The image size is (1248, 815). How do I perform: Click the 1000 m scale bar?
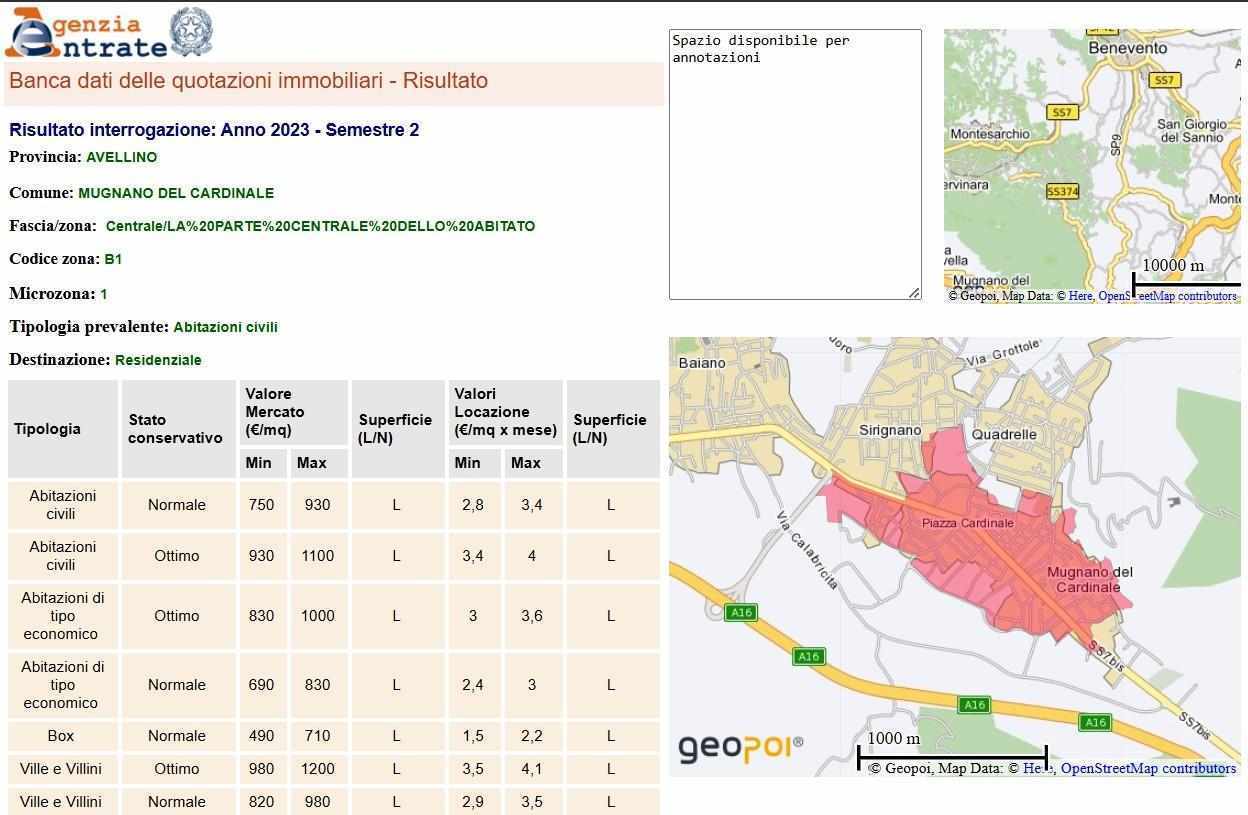coord(951,755)
